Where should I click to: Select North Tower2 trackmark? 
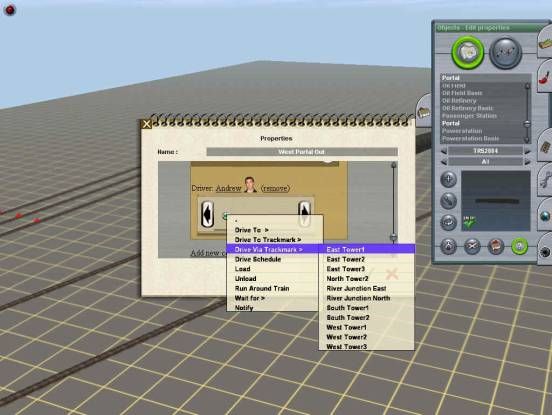click(366, 279)
